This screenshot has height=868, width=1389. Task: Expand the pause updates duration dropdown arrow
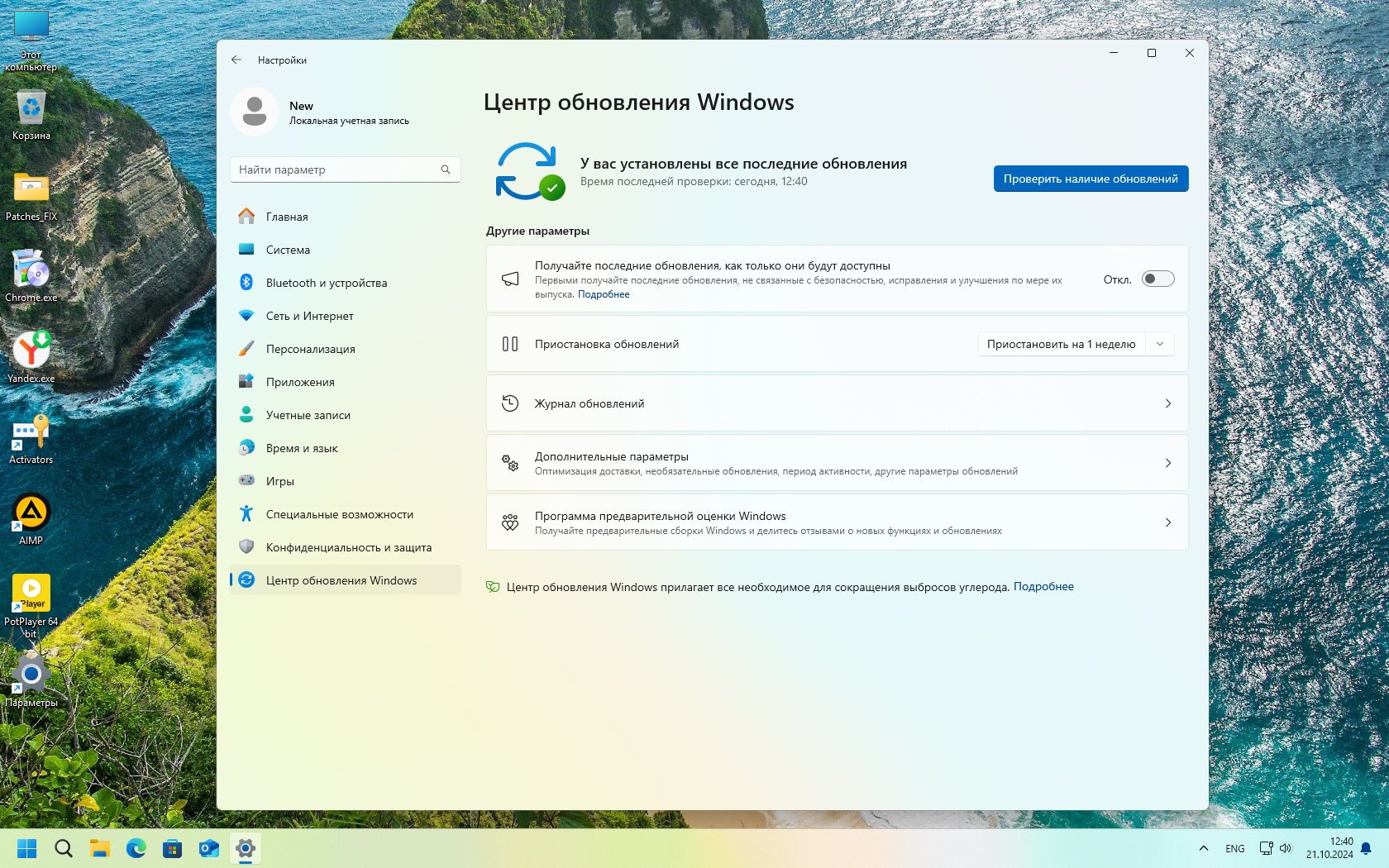click(x=1160, y=344)
